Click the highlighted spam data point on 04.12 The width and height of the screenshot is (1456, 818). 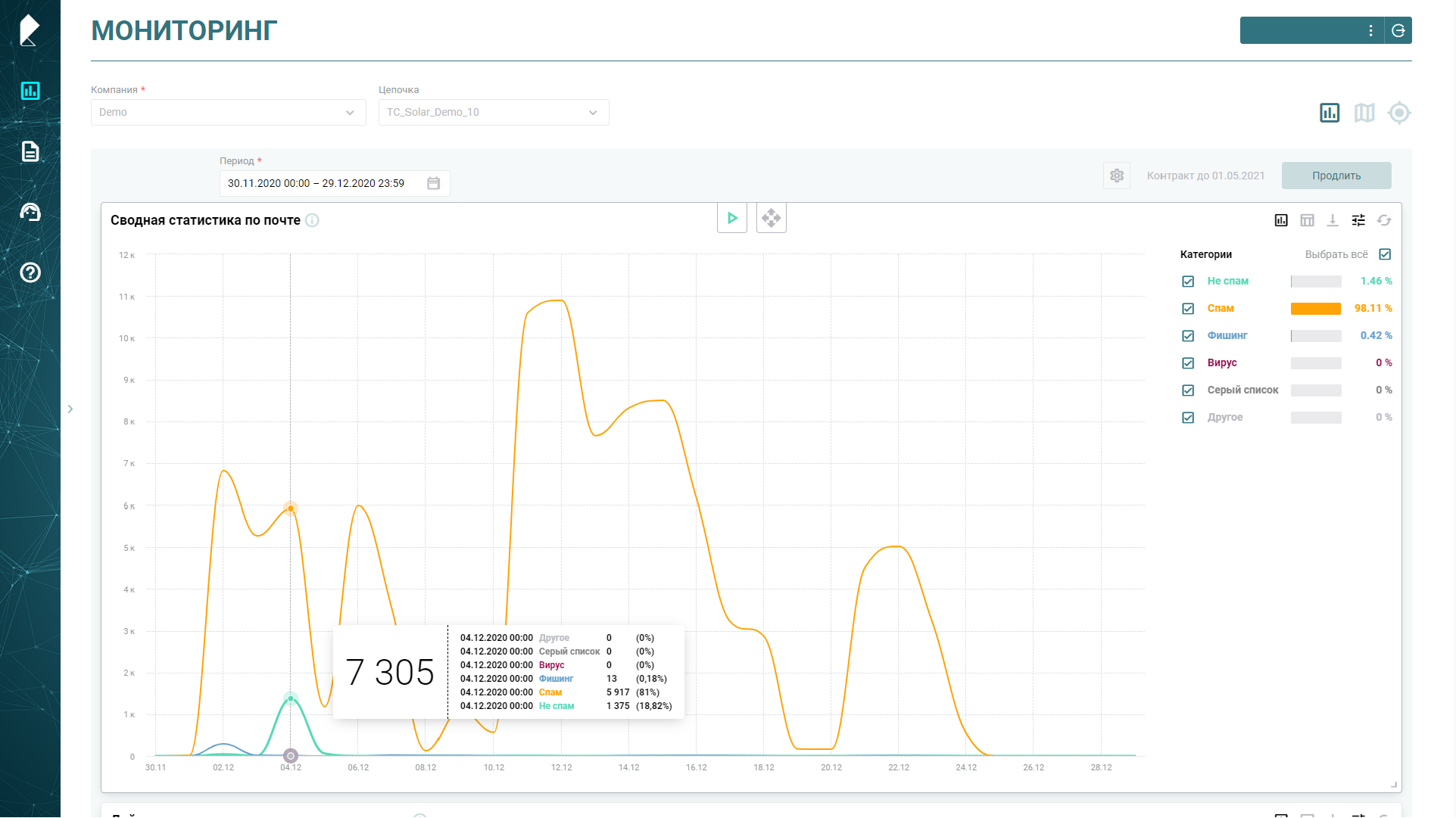pyautogui.click(x=291, y=509)
